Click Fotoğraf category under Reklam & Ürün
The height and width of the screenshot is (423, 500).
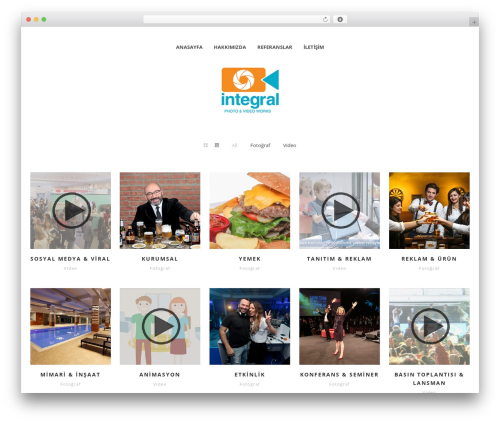coord(429,268)
